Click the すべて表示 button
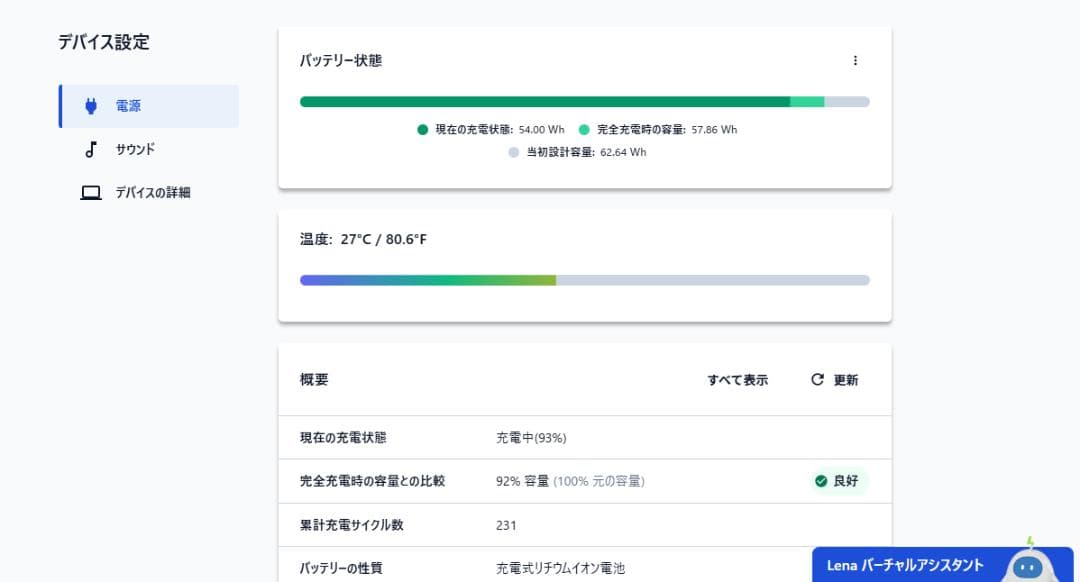This screenshot has width=1080, height=582. click(737, 380)
